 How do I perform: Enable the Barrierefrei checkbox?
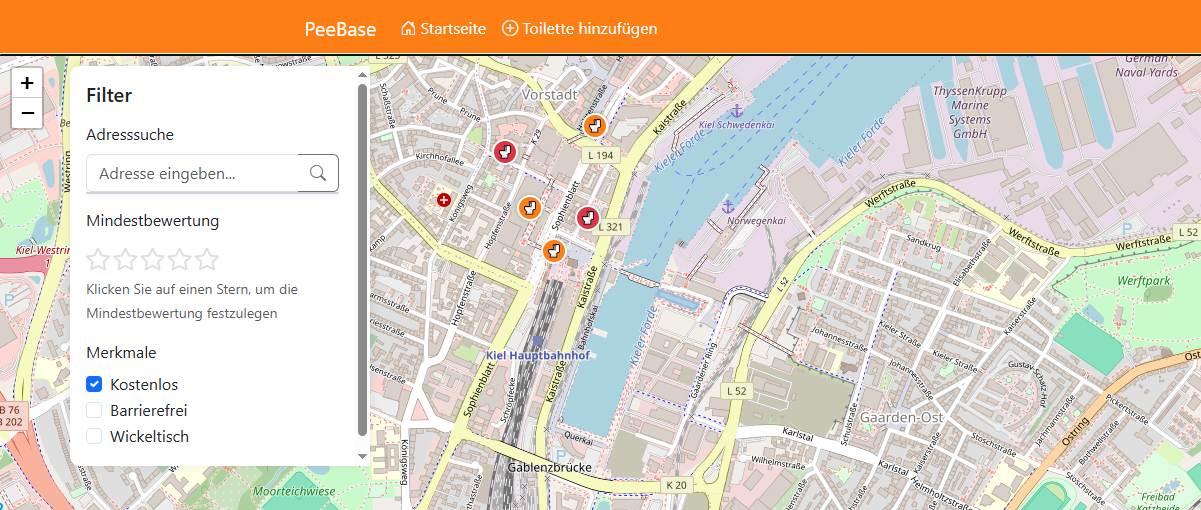click(95, 410)
